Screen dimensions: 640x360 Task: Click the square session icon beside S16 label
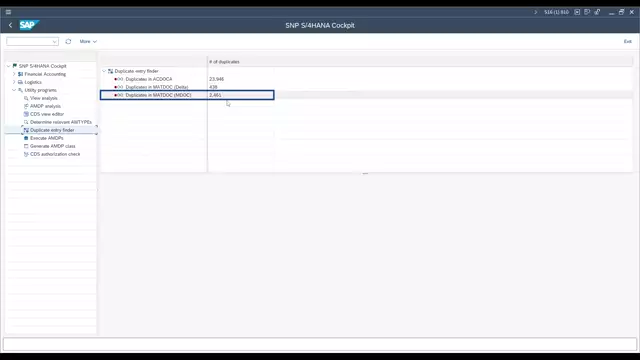(x=577, y=12)
